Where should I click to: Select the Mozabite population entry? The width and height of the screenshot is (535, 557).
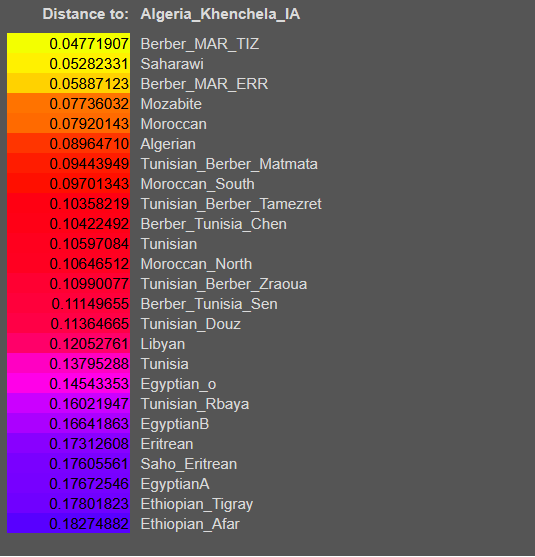pyautogui.click(x=171, y=104)
